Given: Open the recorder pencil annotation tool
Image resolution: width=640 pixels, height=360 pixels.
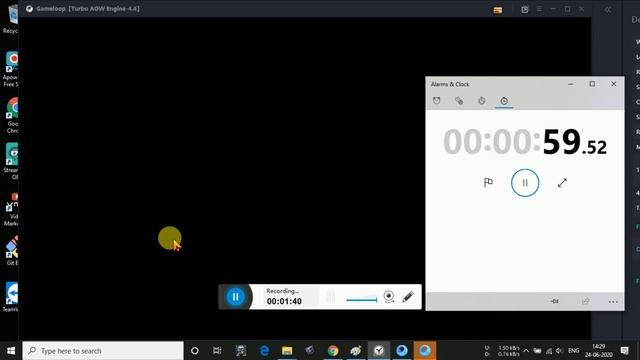Looking at the screenshot, I should point(408,297).
